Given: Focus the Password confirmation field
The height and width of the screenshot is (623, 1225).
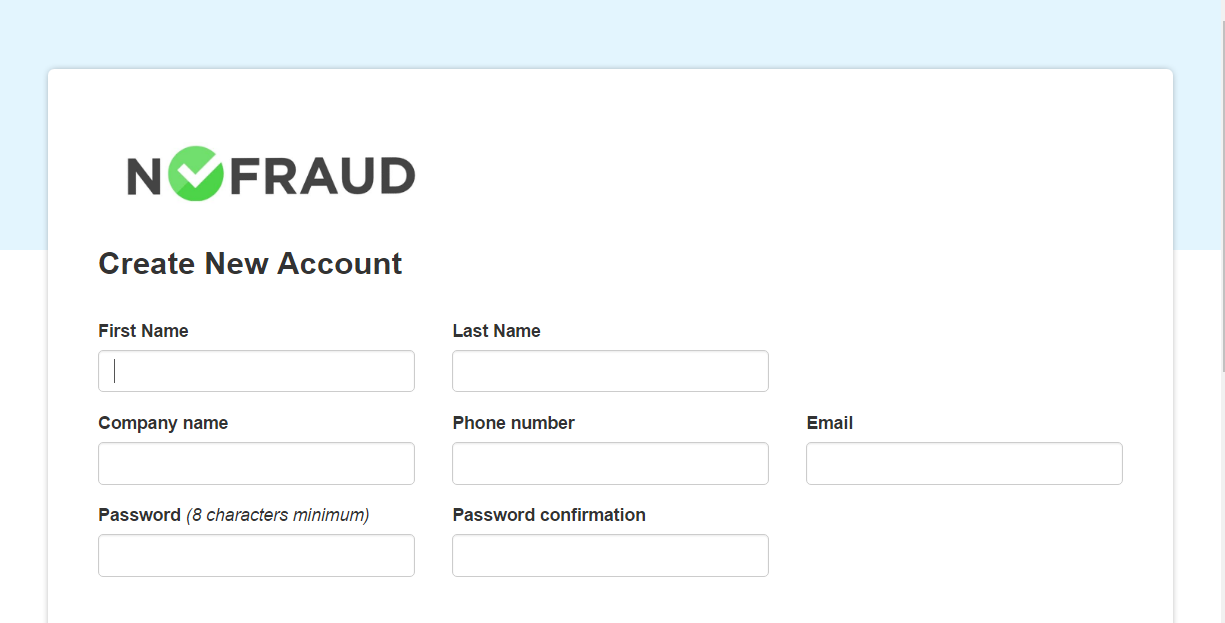Looking at the screenshot, I should coord(610,556).
